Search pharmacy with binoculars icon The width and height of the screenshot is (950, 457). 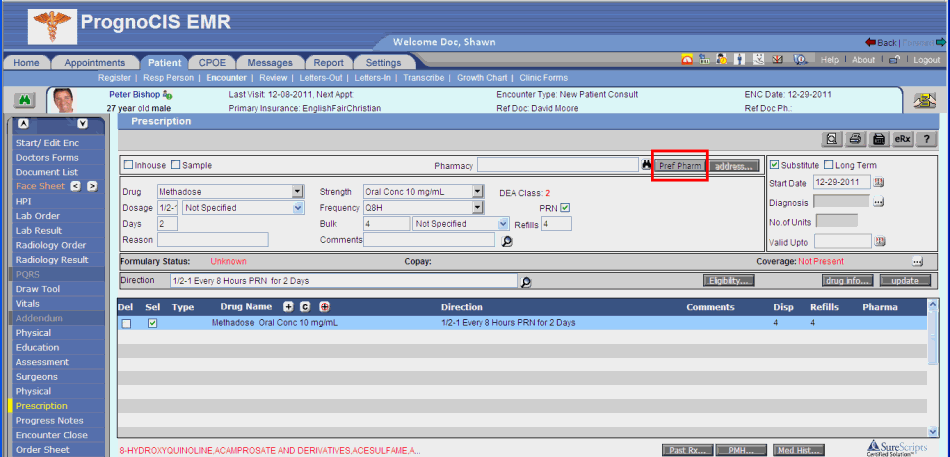646,165
